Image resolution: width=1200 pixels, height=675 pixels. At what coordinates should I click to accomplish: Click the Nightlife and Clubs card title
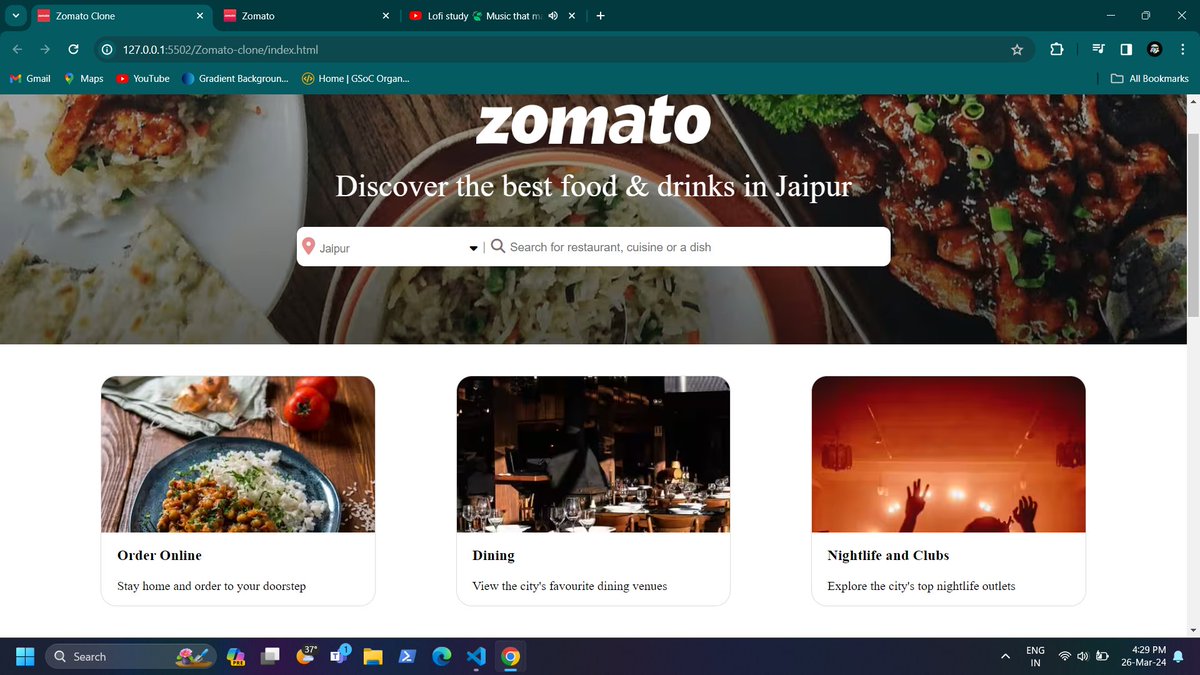point(888,555)
